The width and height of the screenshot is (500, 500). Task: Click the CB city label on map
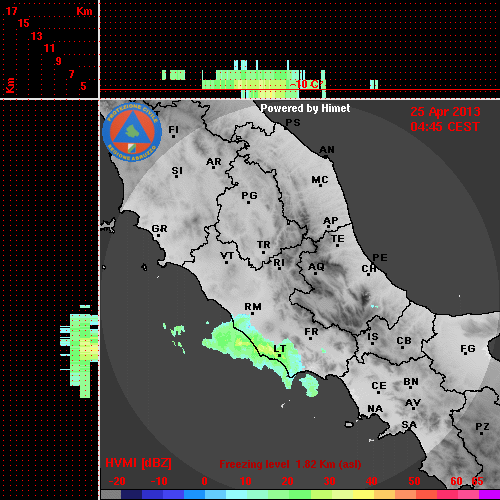[404, 341]
